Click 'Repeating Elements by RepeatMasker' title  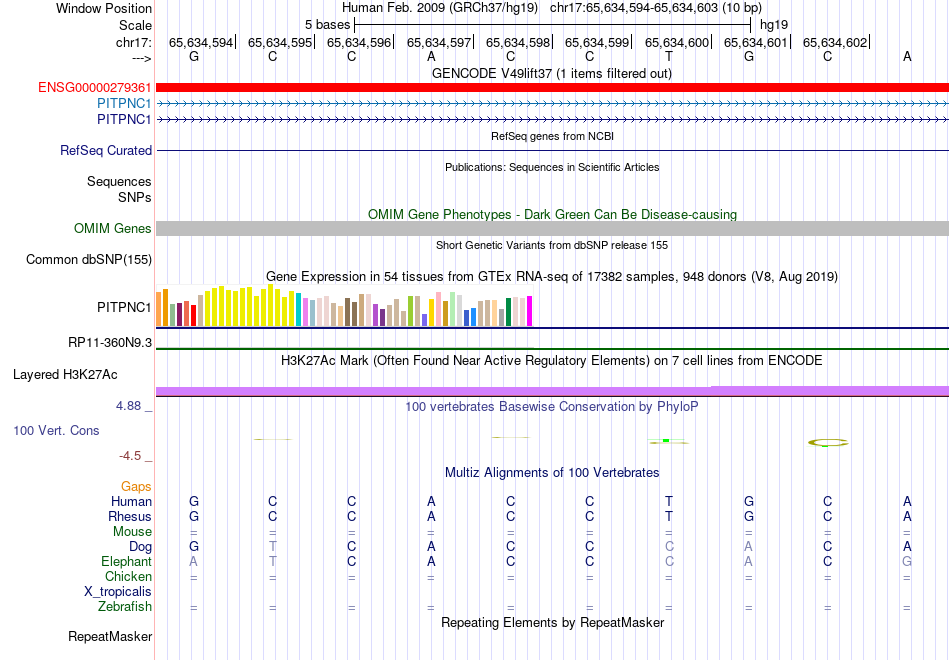point(552,622)
